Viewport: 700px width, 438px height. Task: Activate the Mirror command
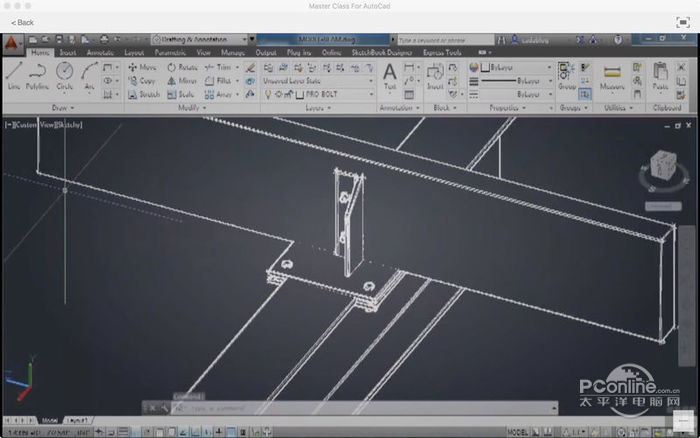tap(182, 81)
